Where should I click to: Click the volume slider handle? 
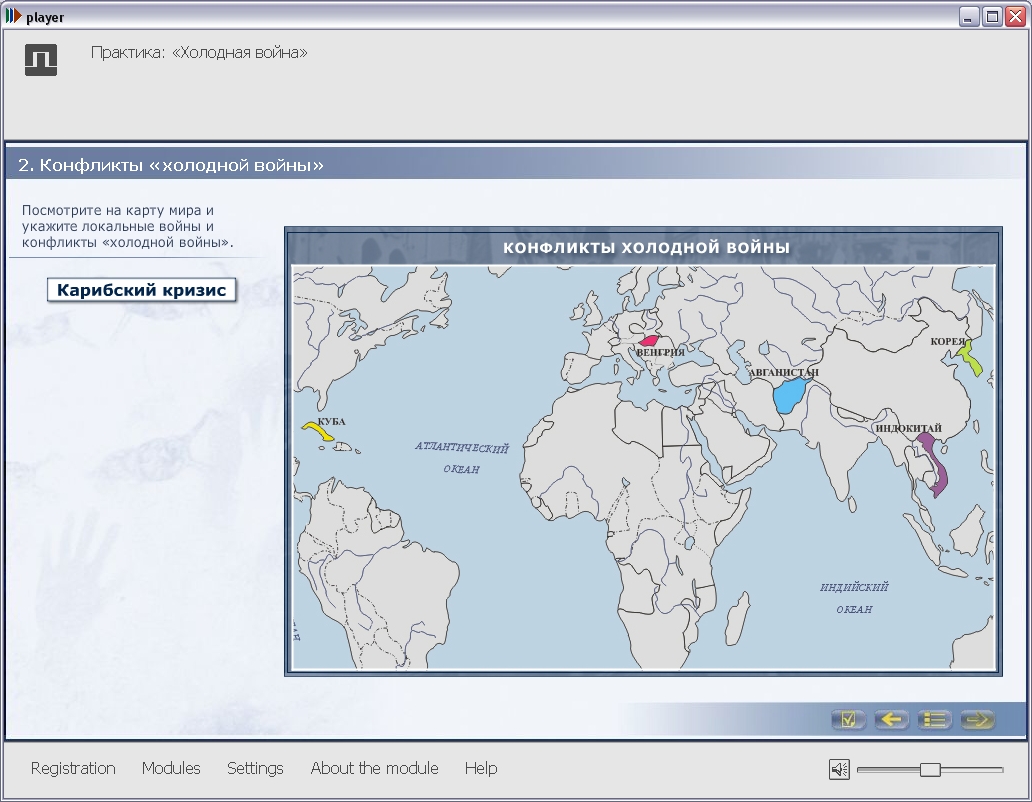pos(930,769)
